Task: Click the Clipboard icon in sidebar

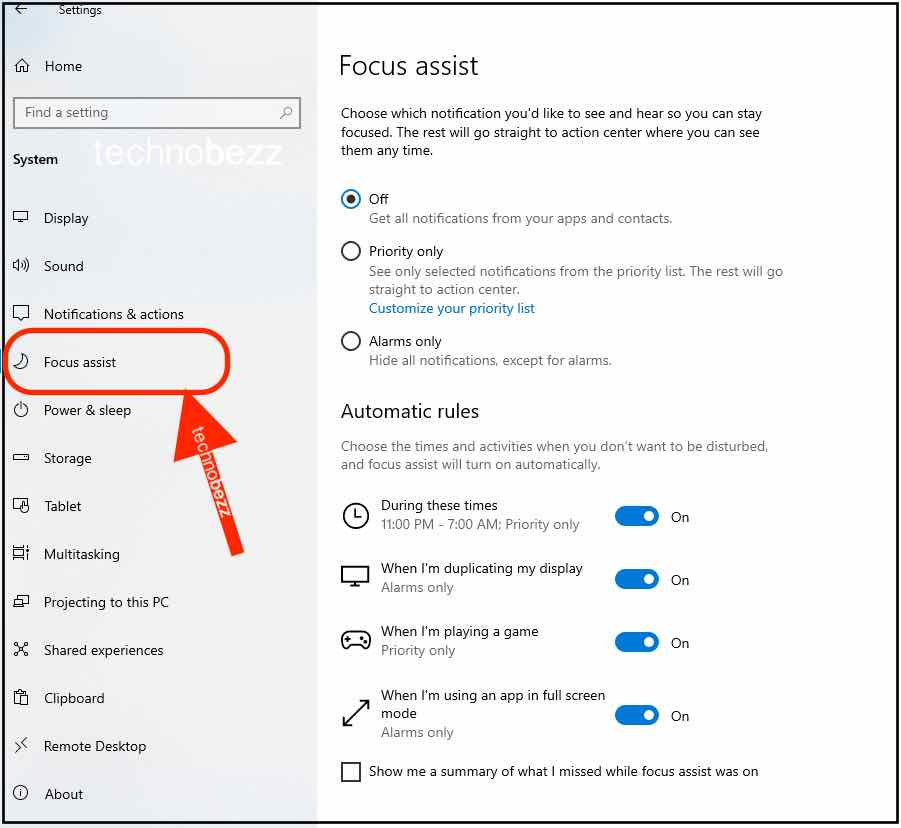Action: tap(21, 697)
